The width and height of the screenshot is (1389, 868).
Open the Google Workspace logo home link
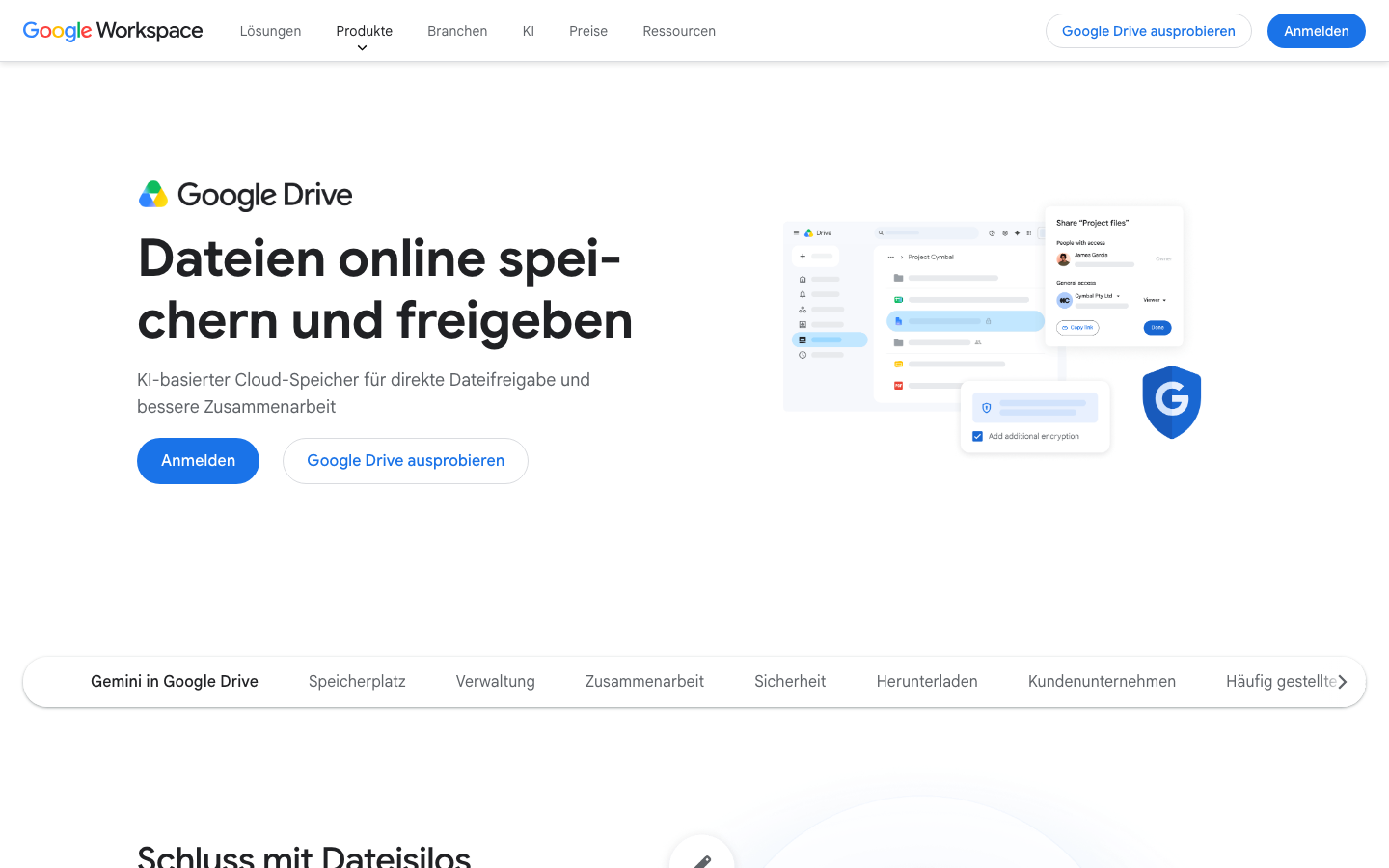click(x=113, y=31)
